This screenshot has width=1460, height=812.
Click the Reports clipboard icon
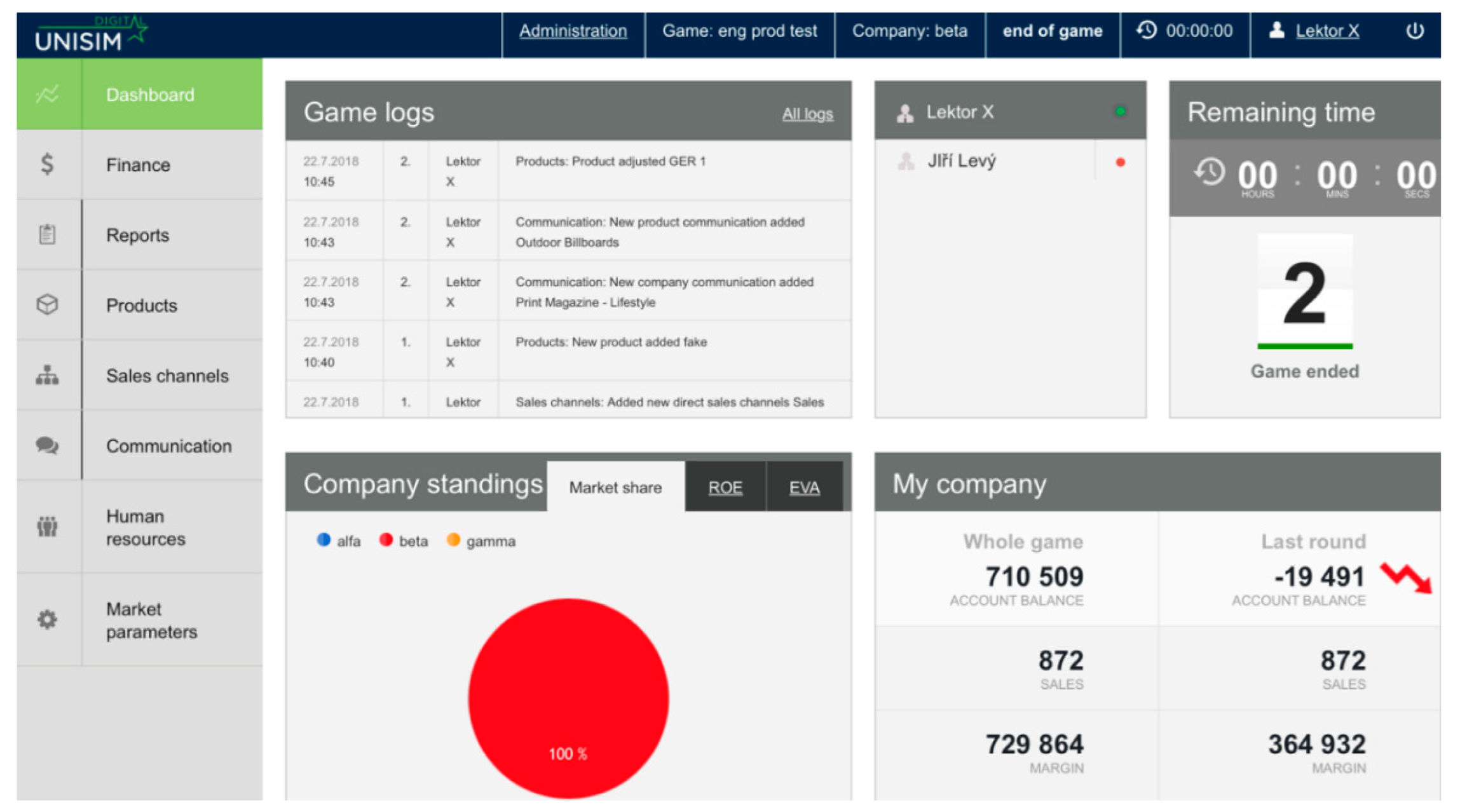coord(47,234)
